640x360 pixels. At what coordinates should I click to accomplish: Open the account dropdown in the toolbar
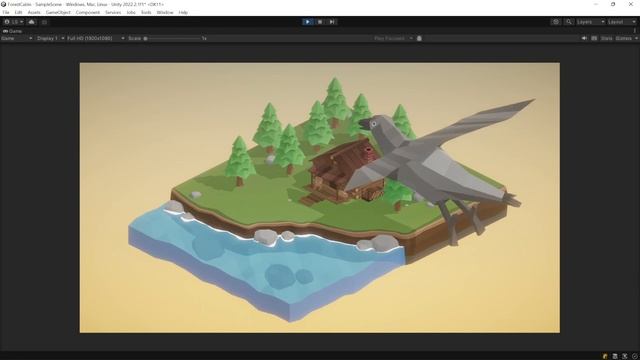(13, 22)
